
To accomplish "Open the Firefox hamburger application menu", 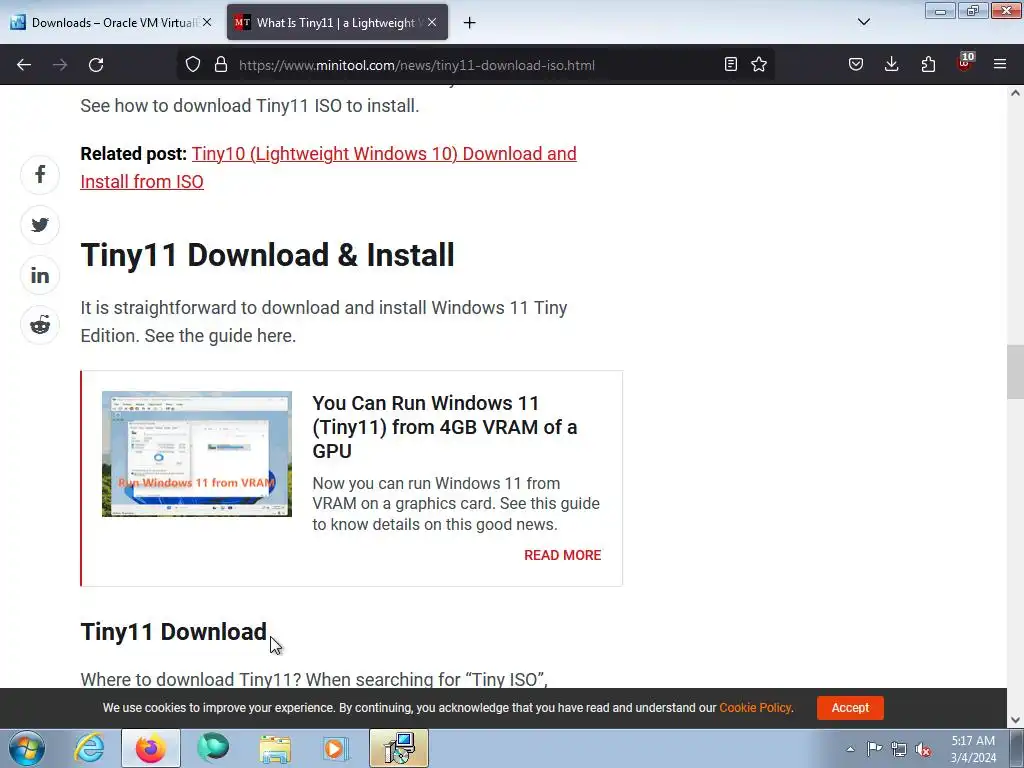I will [1000, 64].
